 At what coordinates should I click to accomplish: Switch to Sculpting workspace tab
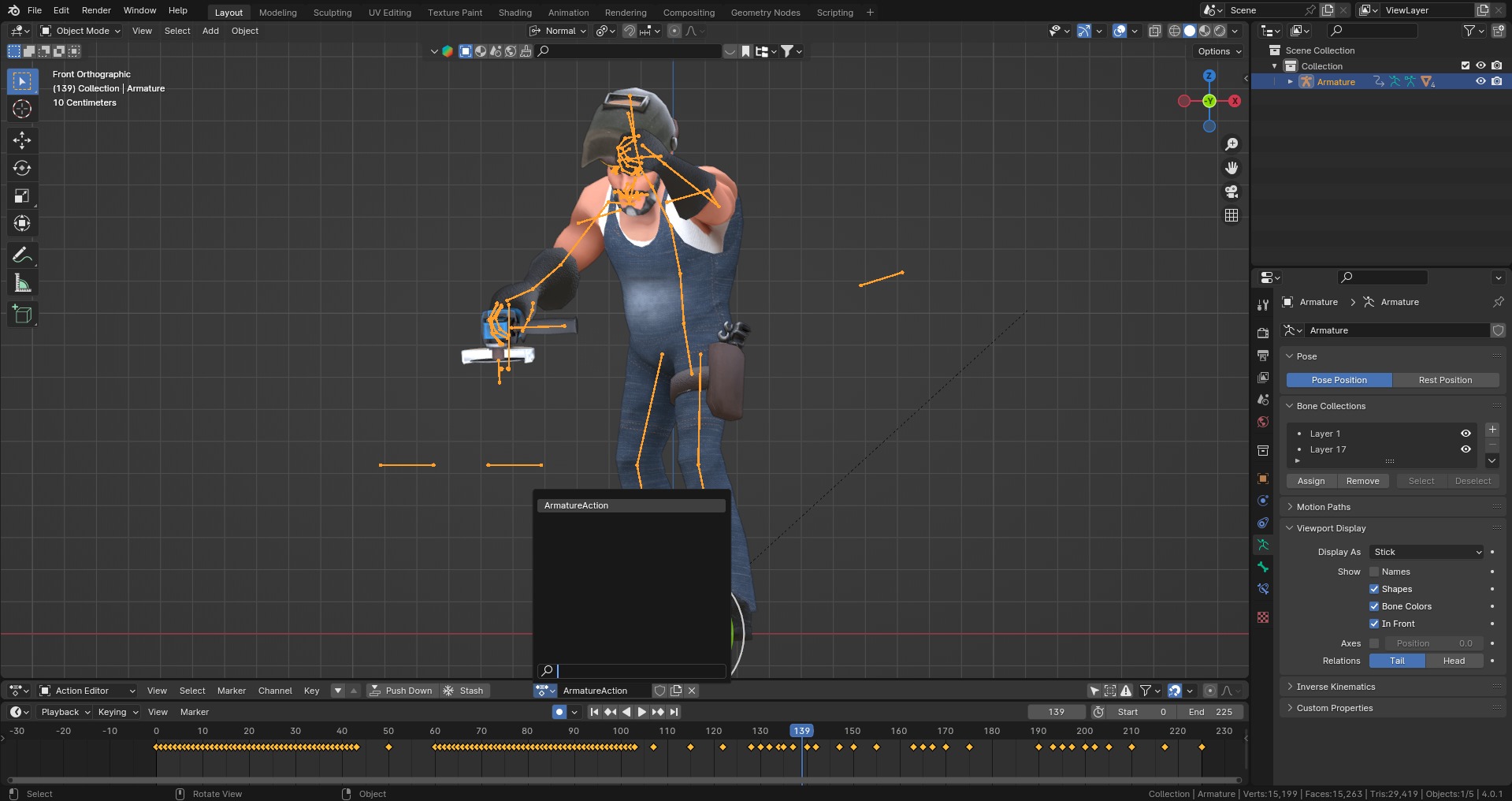point(332,13)
